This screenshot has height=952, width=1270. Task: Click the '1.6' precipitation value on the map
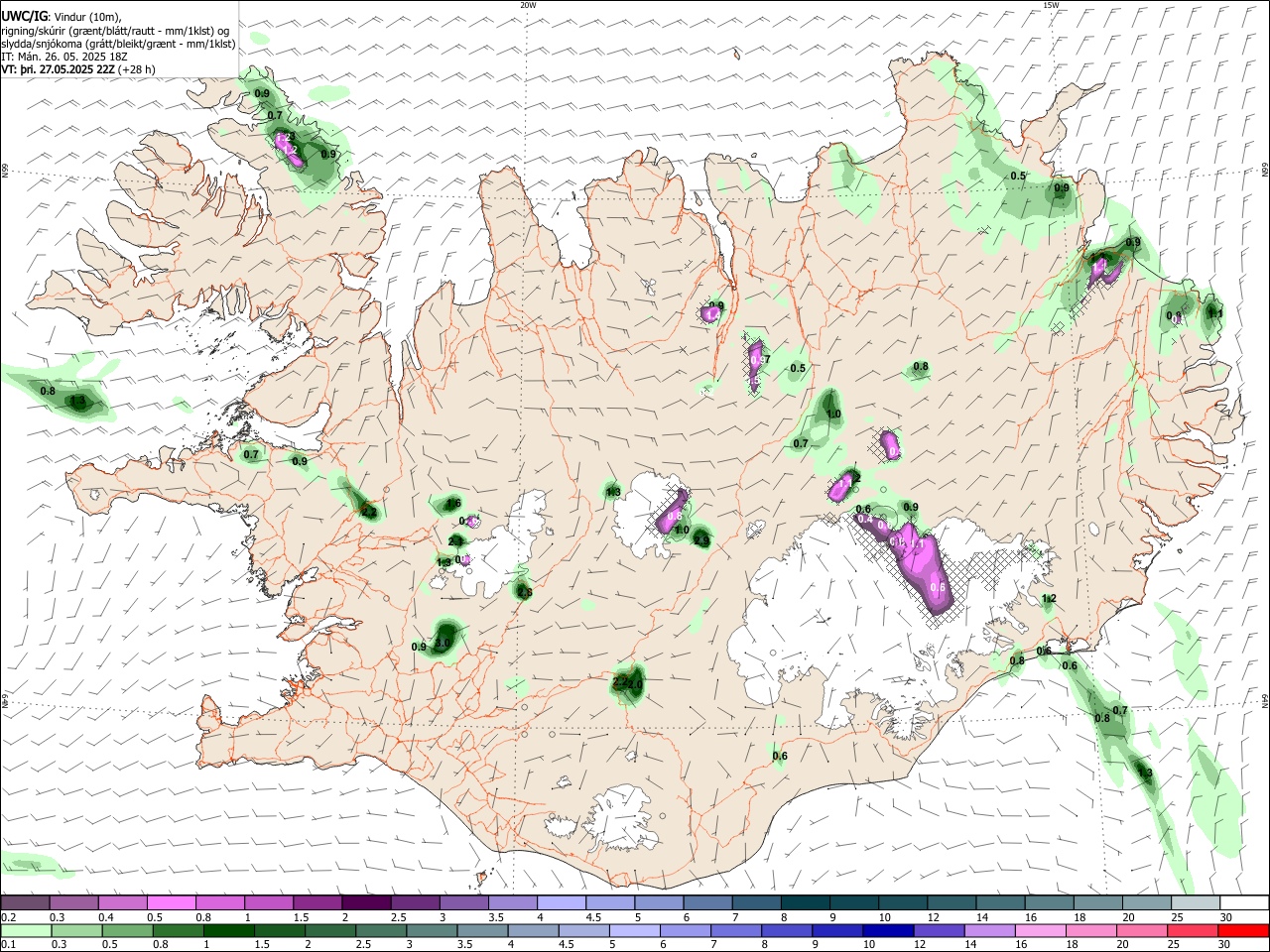point(453,504)
